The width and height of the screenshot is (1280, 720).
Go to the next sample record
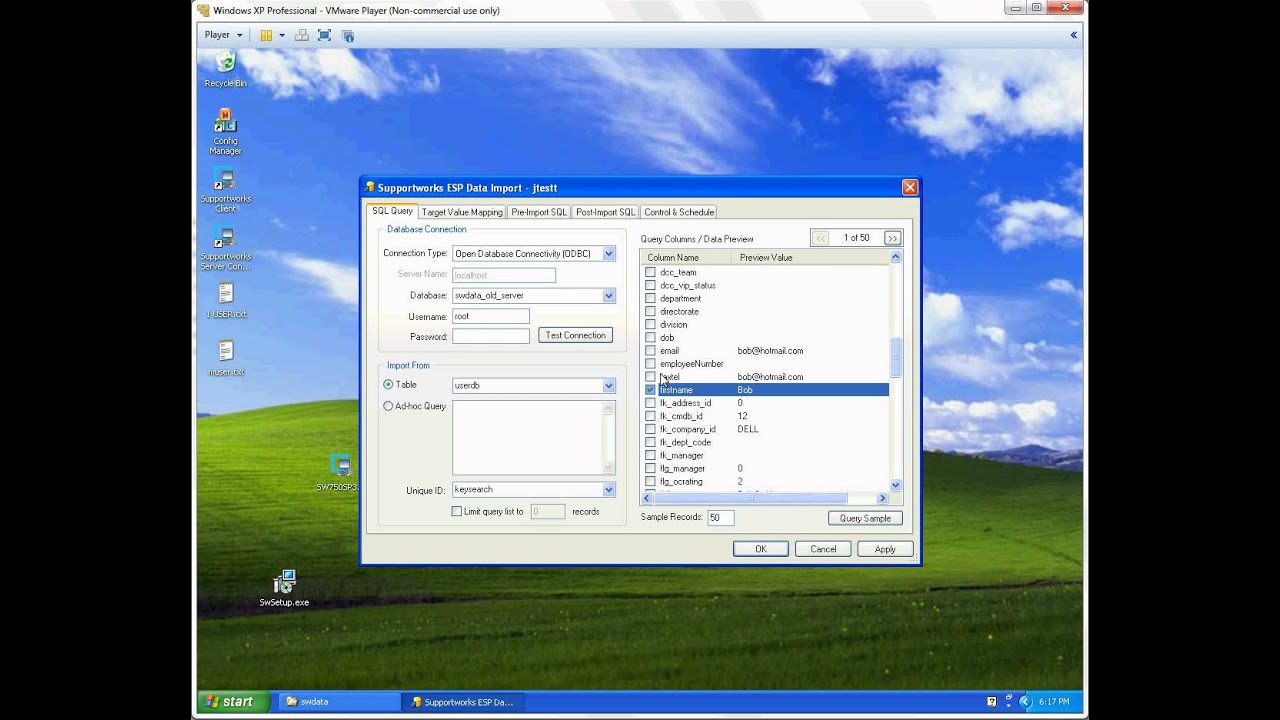pyautogui.click(x=892, y=238)
